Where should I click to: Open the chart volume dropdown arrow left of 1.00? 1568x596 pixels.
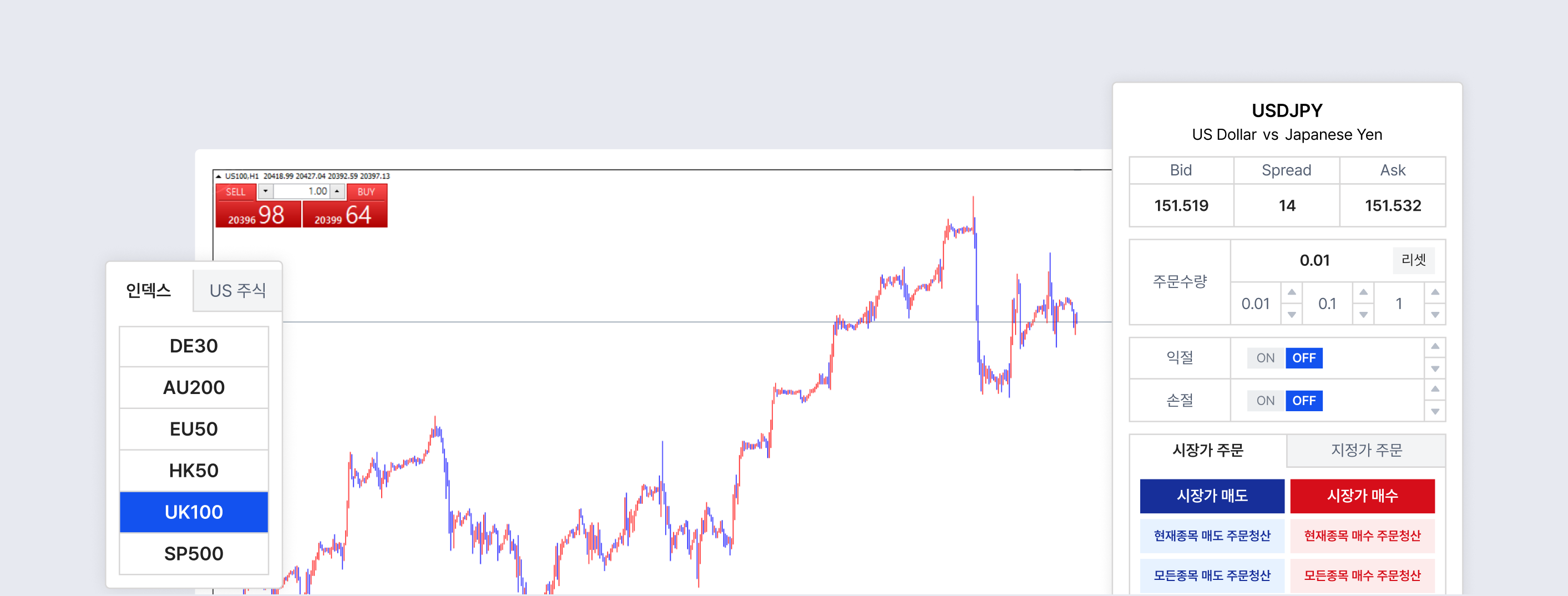265,191
